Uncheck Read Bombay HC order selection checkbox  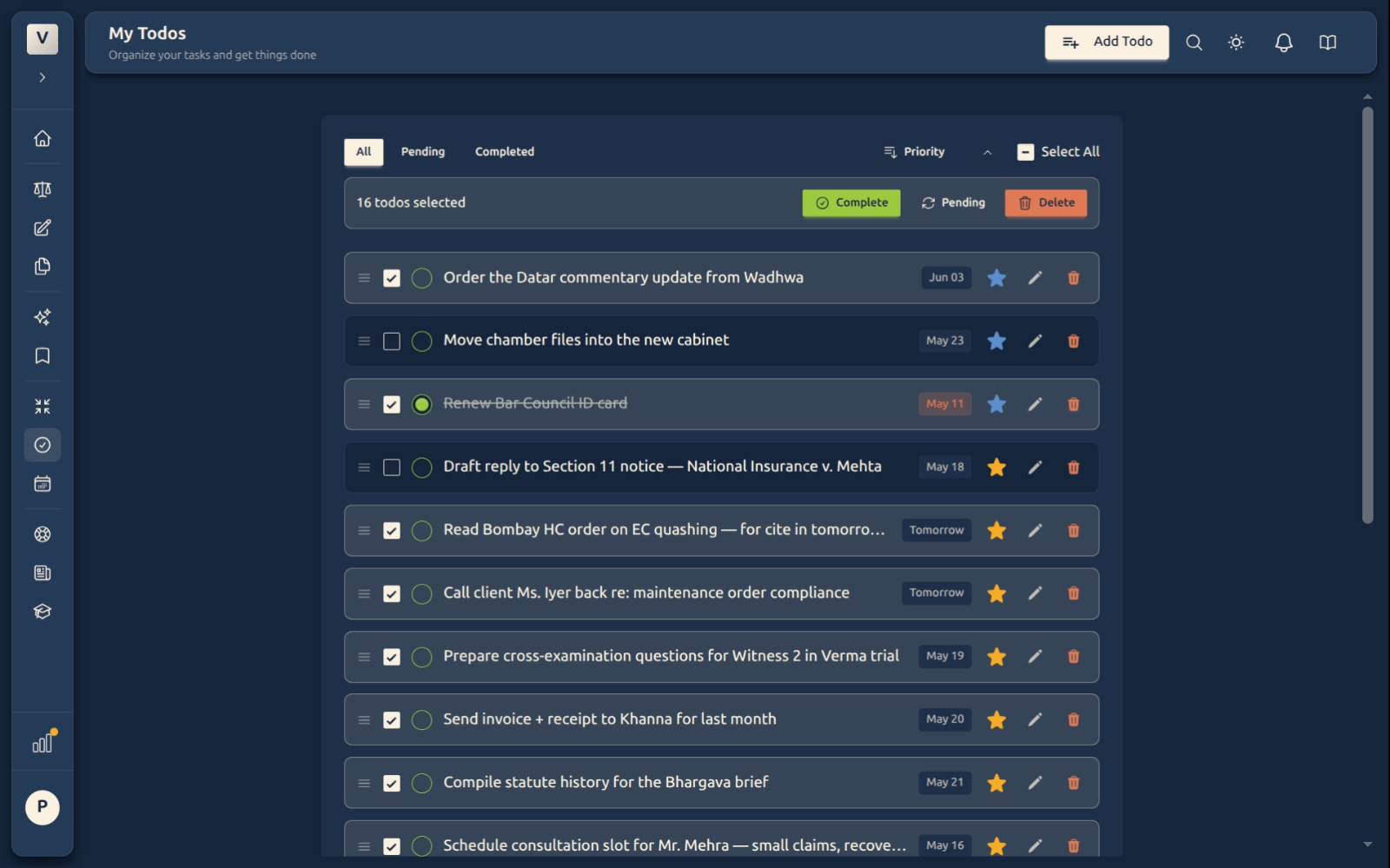(x=392, y=531)
